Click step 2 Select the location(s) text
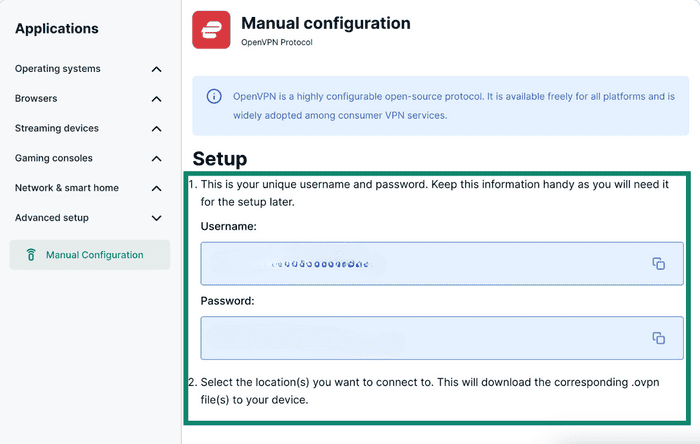 429,391
